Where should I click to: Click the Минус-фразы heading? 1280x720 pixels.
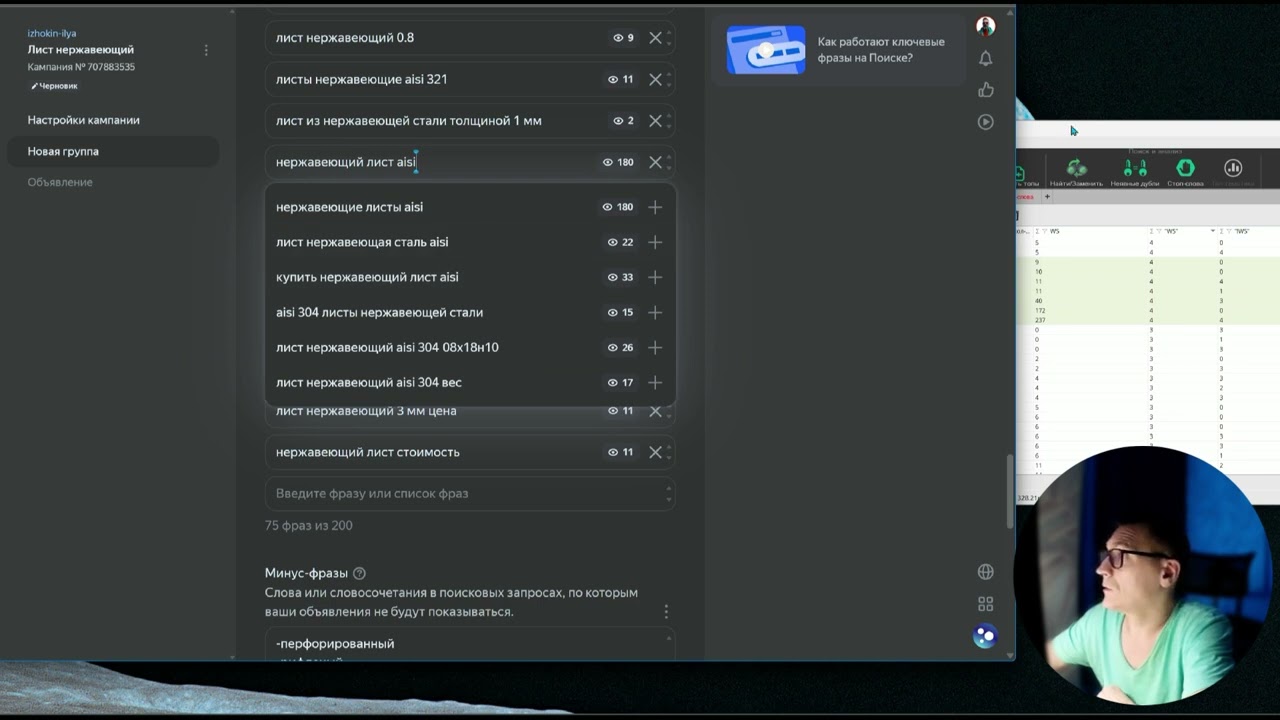tap(306, 573)
